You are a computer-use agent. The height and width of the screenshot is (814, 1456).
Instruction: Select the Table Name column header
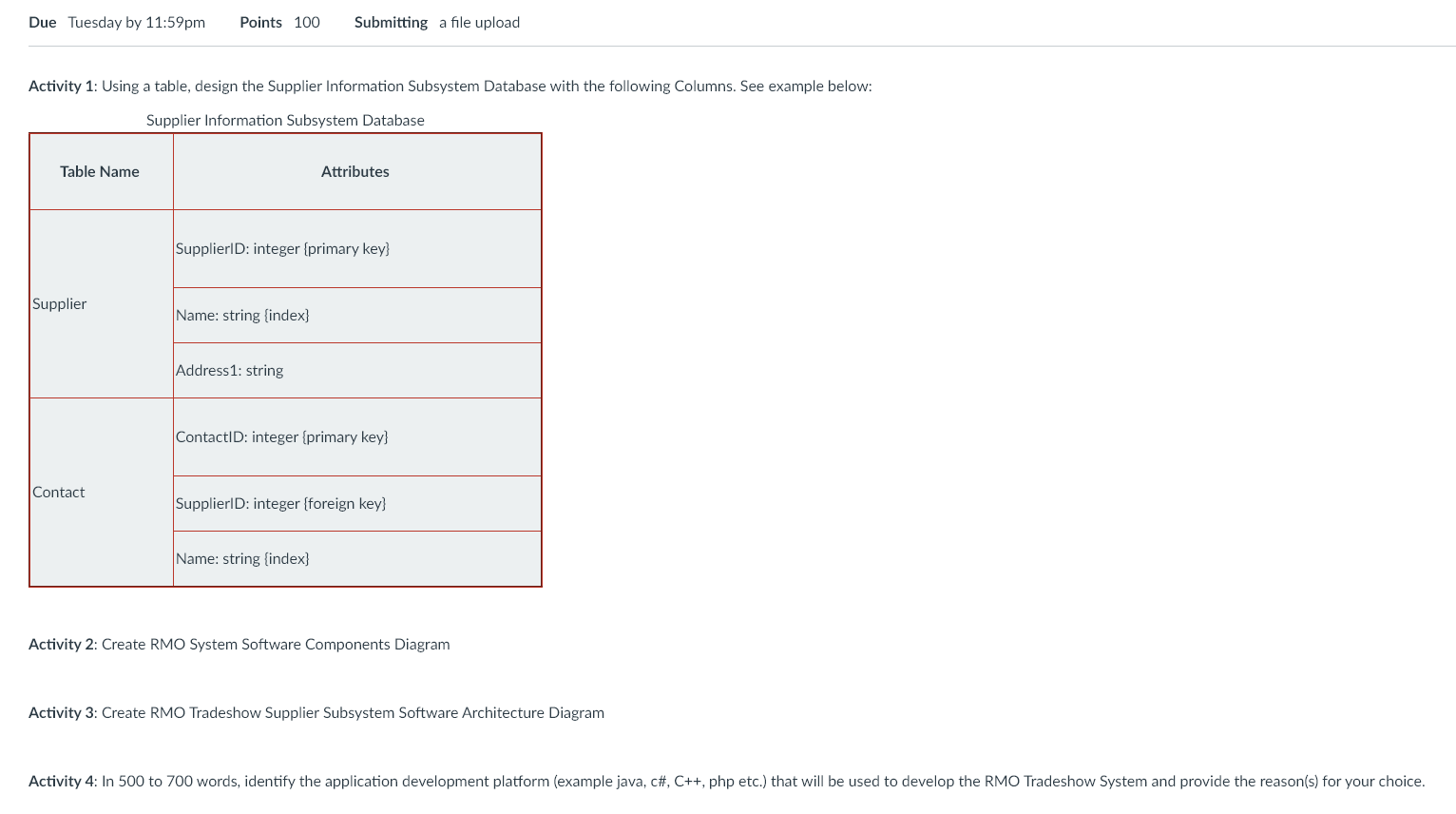tap(100, 171)
